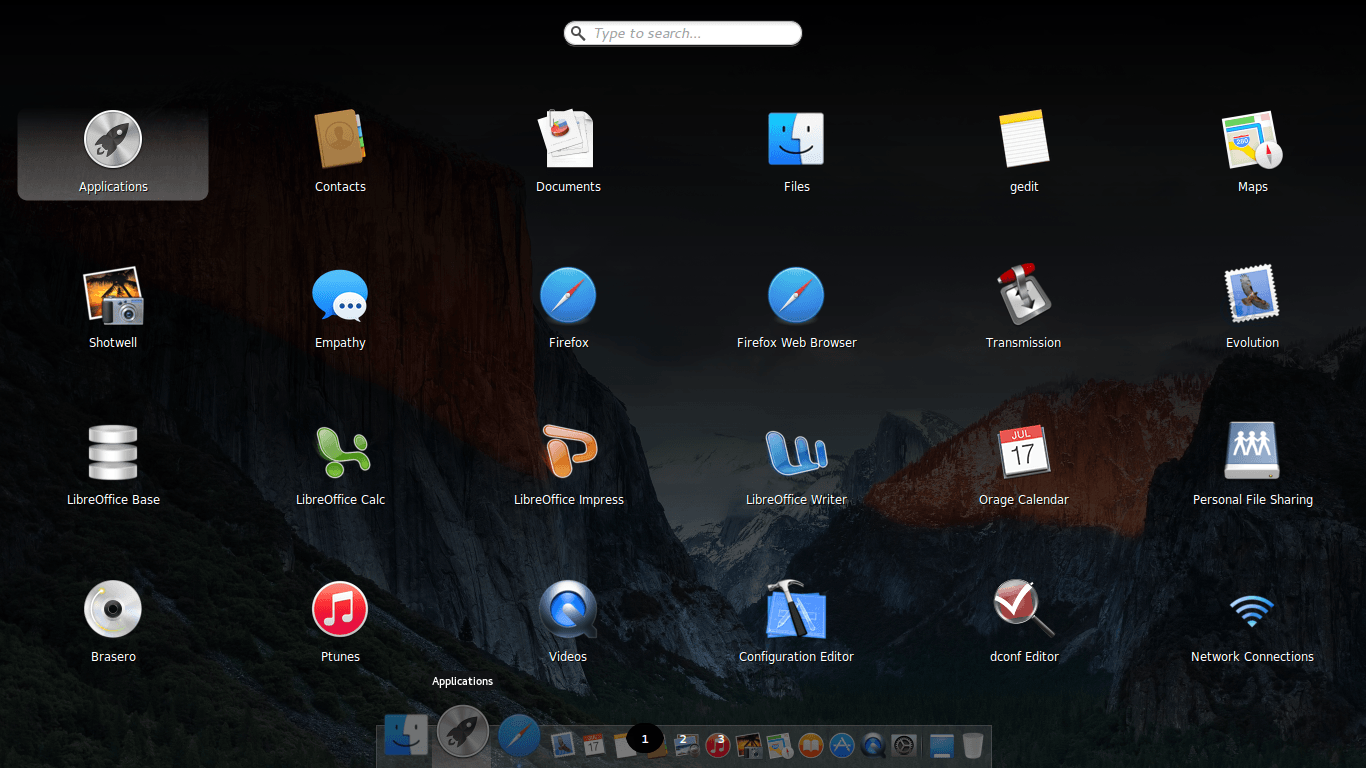This screenshot has width=1366, height=768.
Task: Click the Finder face icon in the dock
Action: click(406, 735)
